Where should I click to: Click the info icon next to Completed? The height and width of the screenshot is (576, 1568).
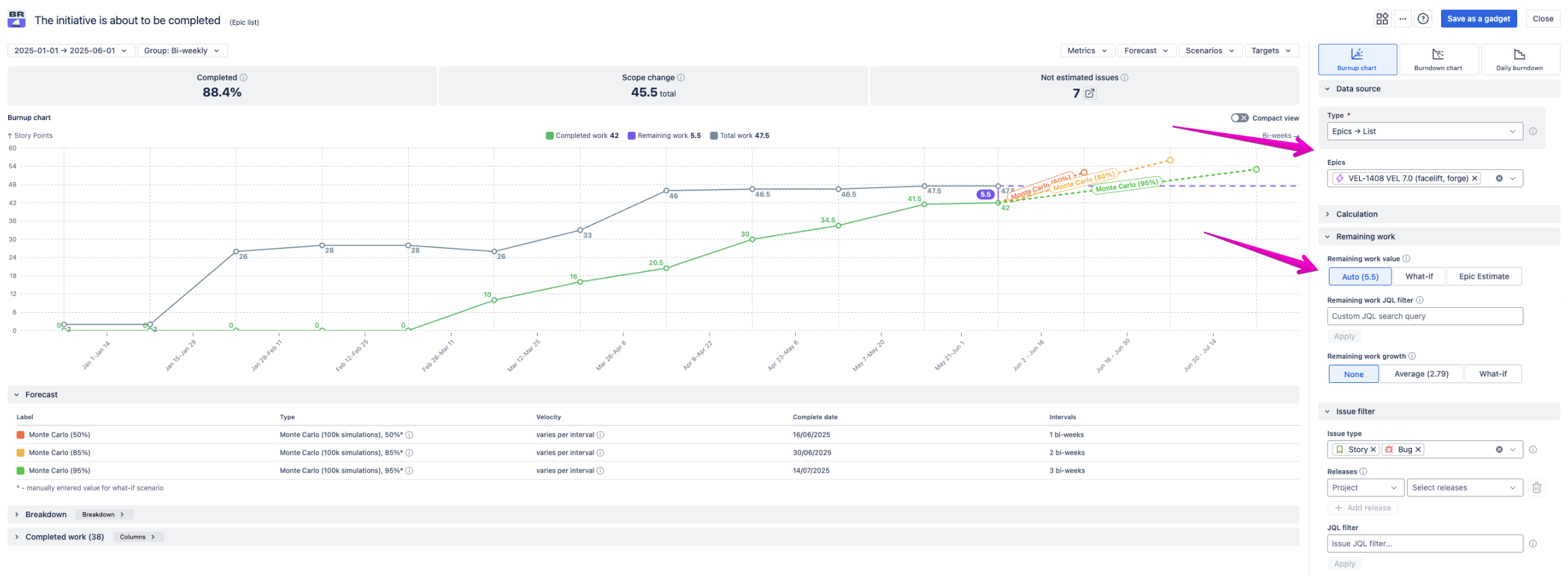[x=243, y=77]
